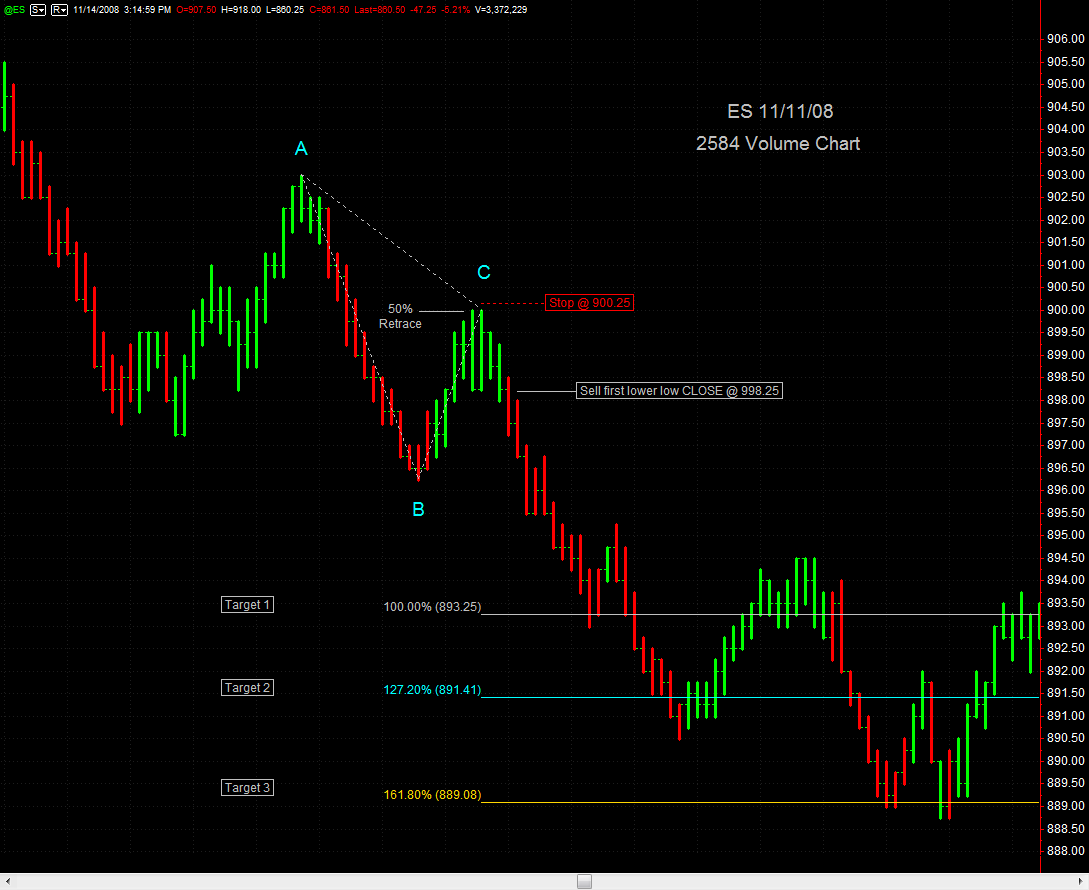Select the Target 1 label box

coord(247,604)
